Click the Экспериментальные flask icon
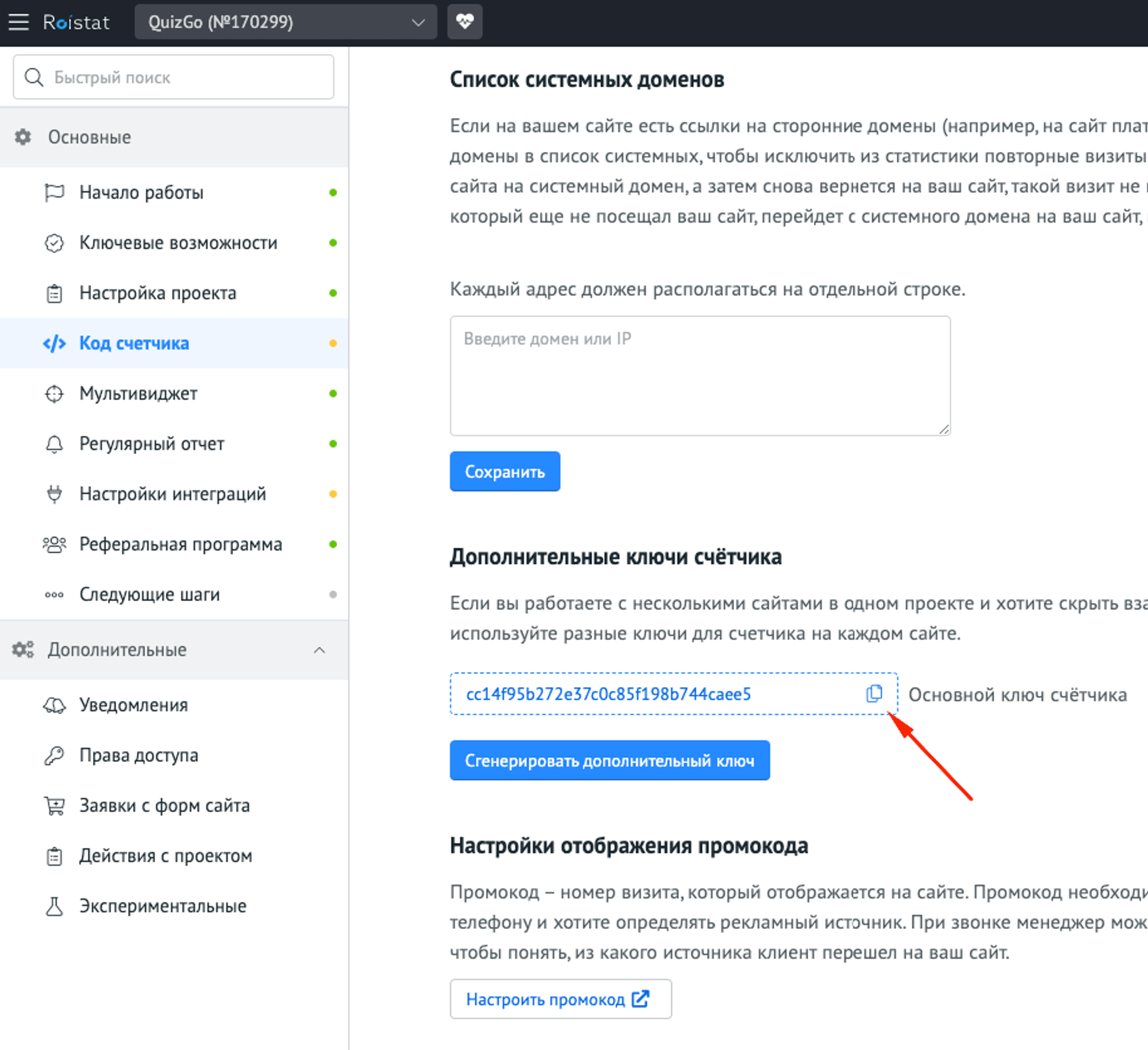 tap(55, 906)
